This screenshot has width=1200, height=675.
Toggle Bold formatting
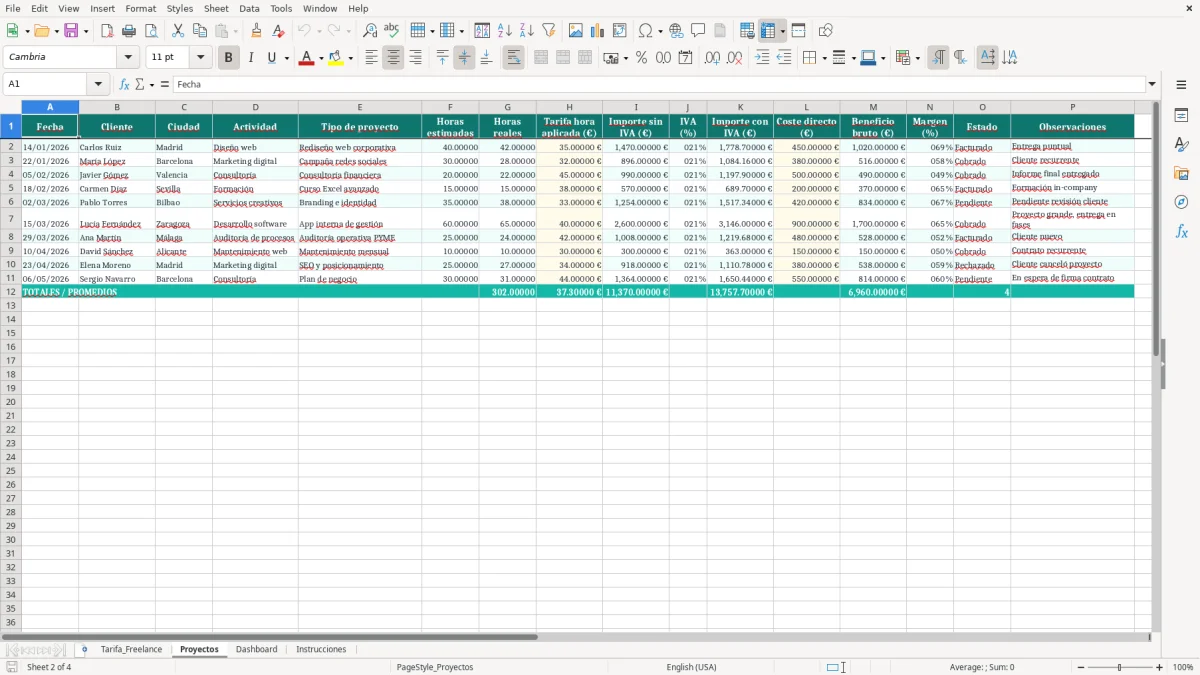(229, 58)
